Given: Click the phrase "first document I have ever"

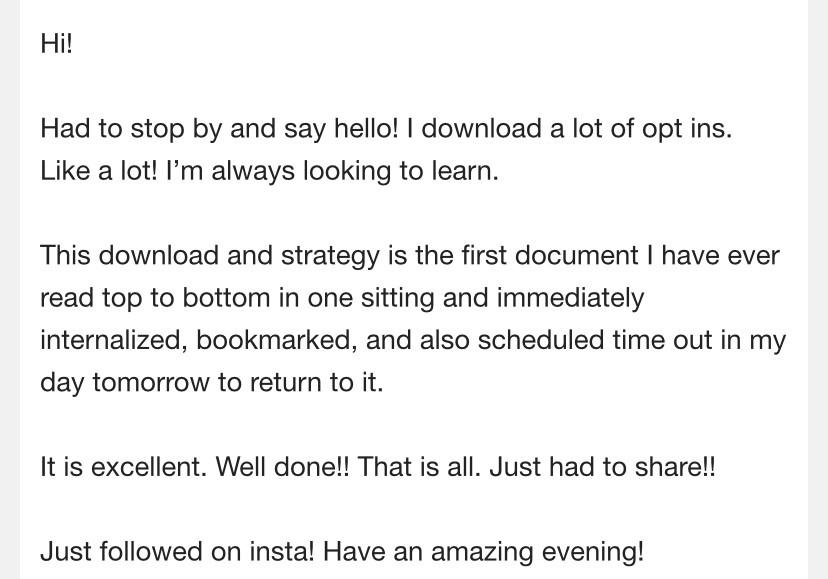Looking at the screenshot, I should tap(620, 256).
